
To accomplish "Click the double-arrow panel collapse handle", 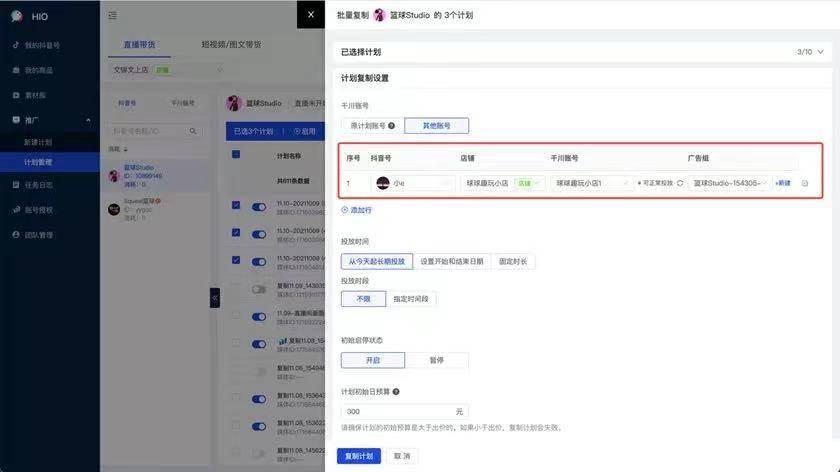I will click(x=214, y=297).
